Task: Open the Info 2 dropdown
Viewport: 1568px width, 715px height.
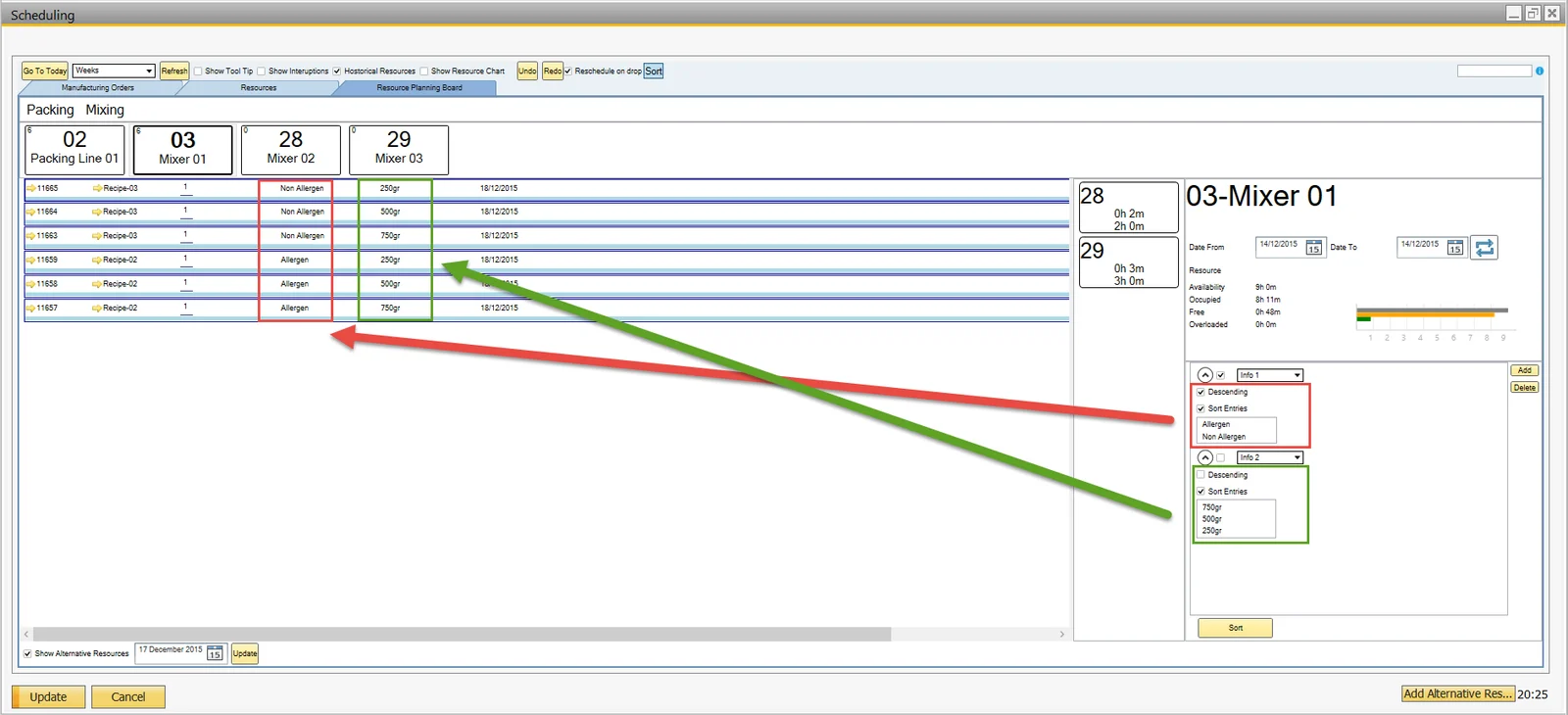Action: pos(1270,457)
